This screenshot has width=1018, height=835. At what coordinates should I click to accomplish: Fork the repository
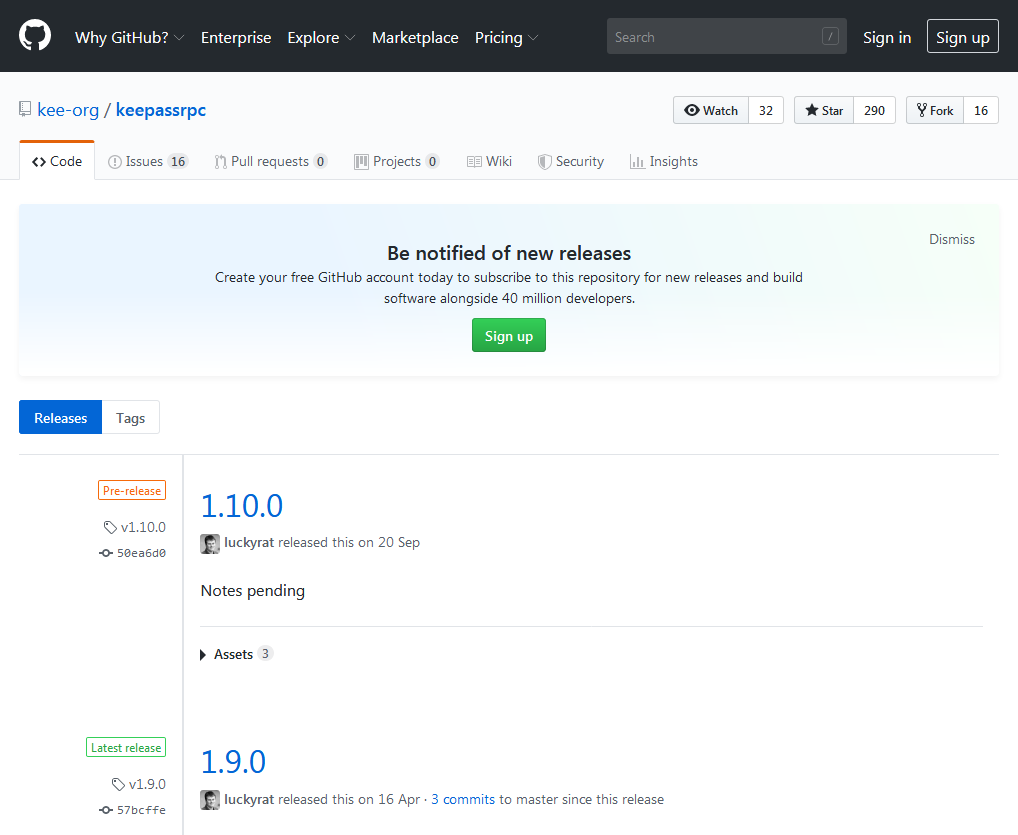(x=935, y=110)
